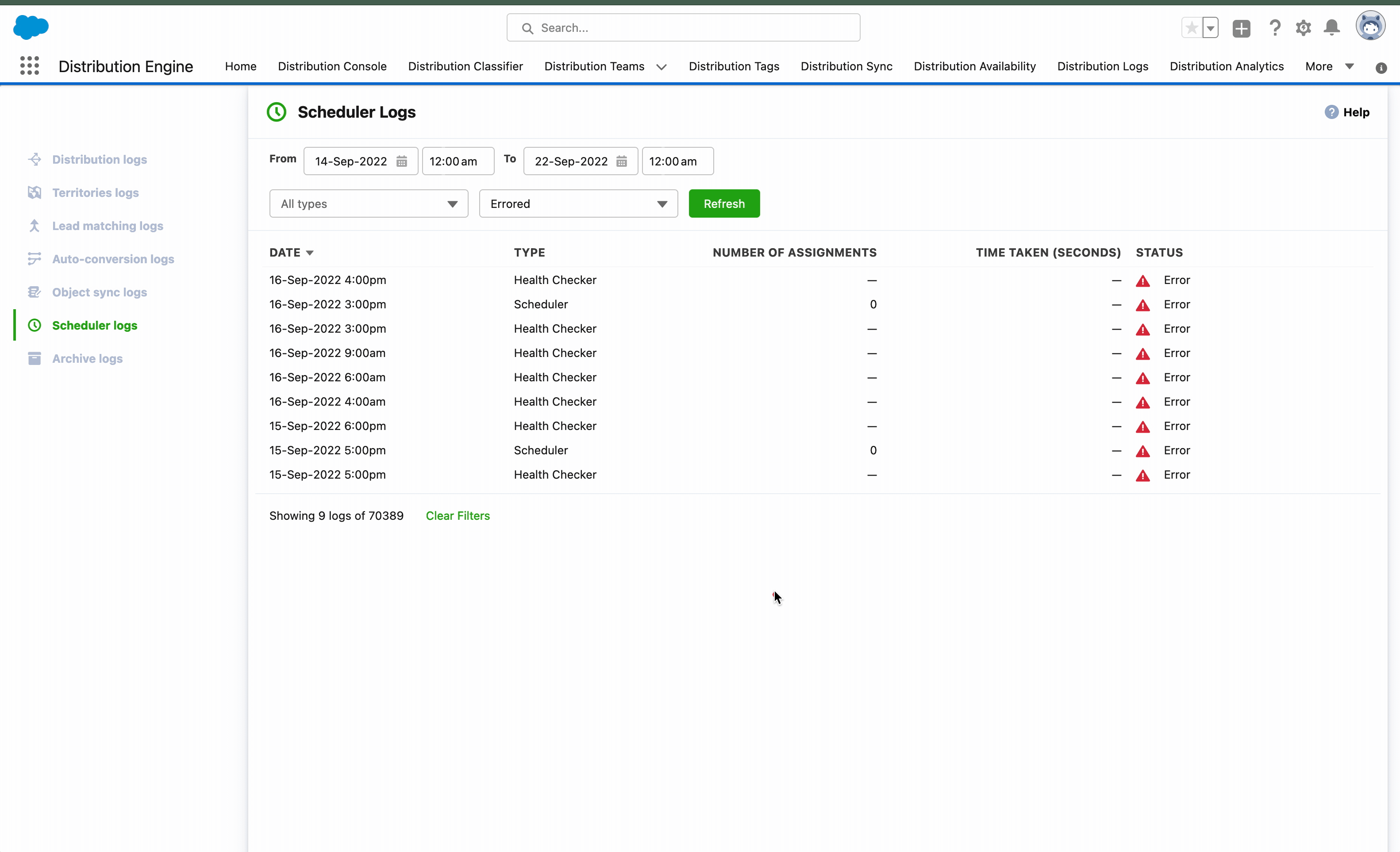This screenshot has height=852, width=1400.
Task: Click the Salesforce cloud logo
Action: 31,27
